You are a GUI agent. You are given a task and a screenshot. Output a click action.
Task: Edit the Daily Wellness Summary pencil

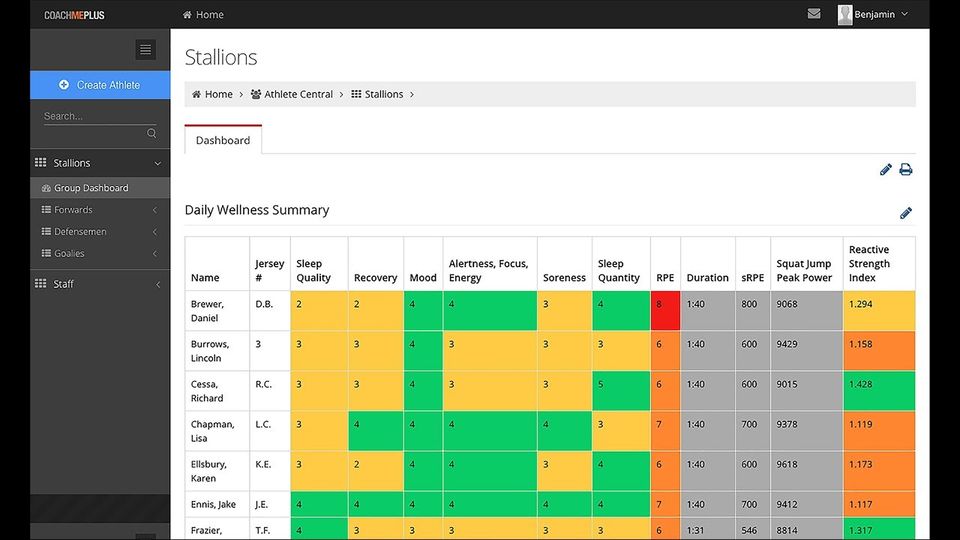[906, 213]
